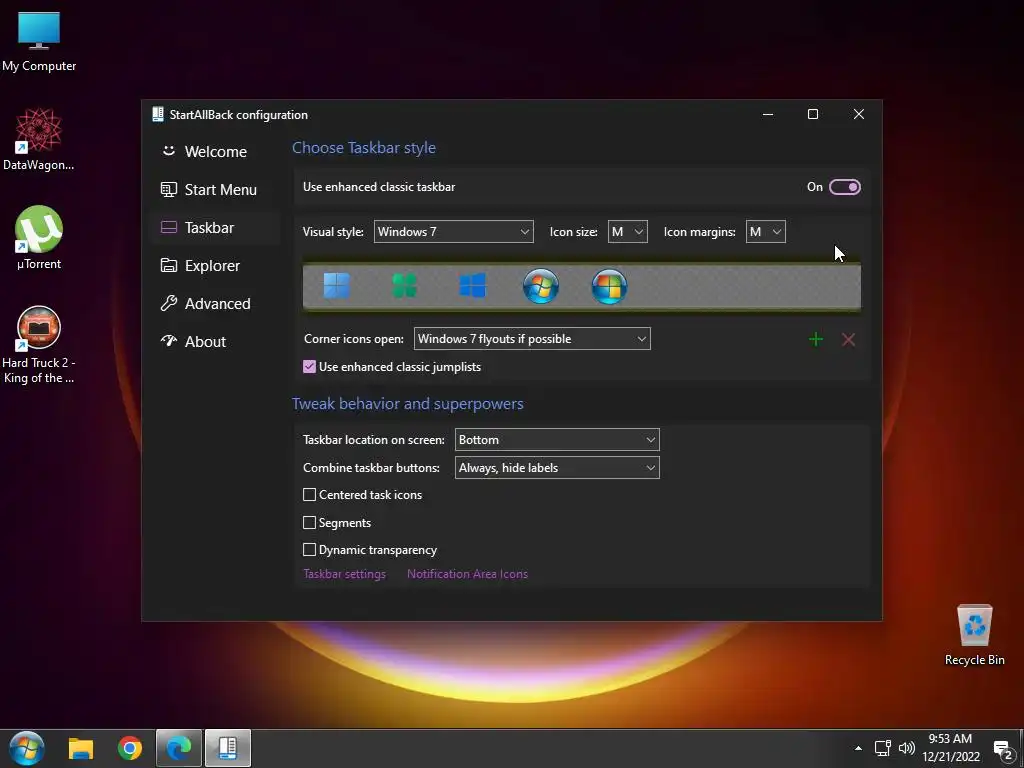Viewport: 1024px width, 768px height.
Task: Minimize the StartAllBack configuration window
Action: click(x=768, y=114)
